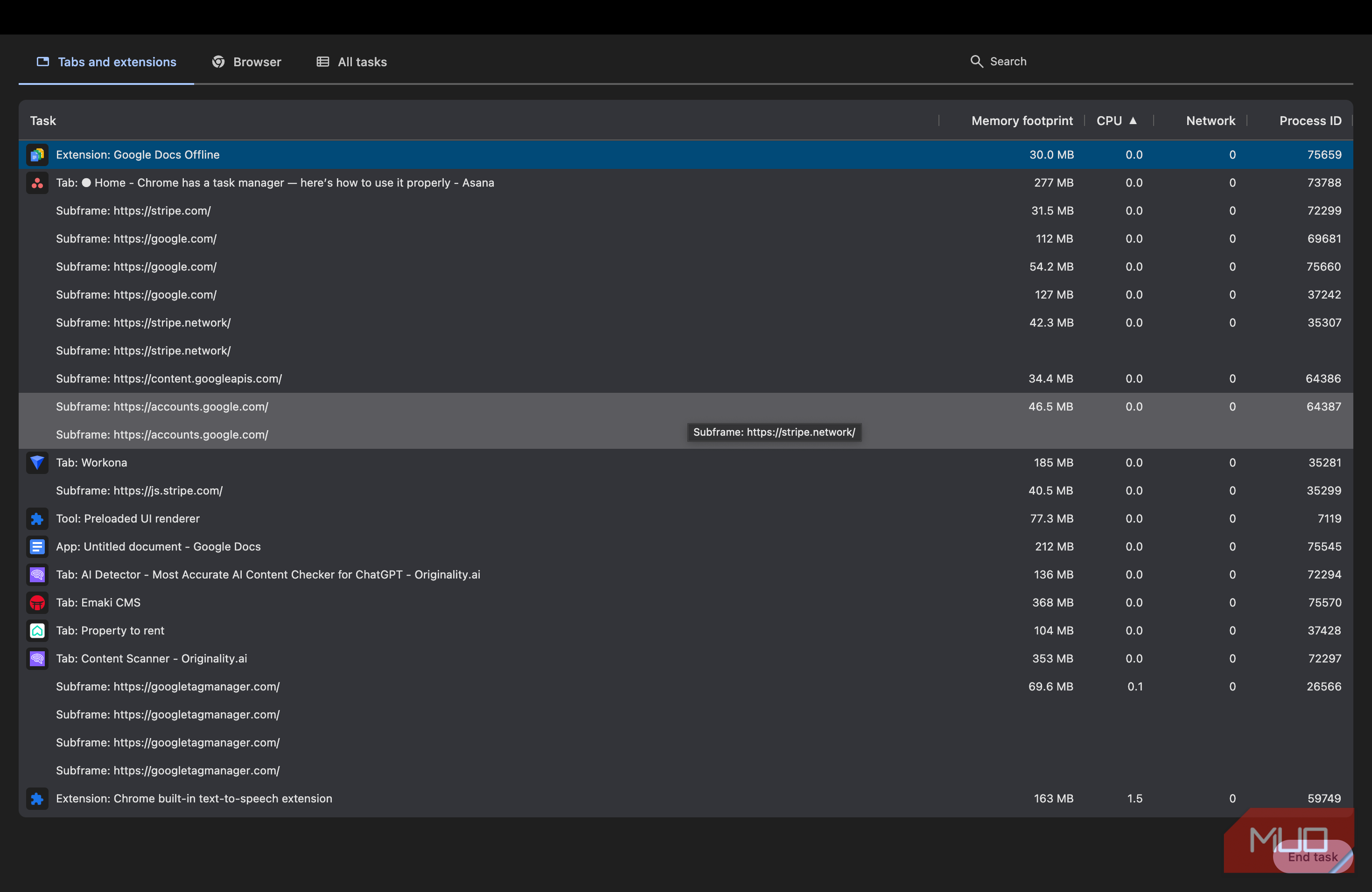Viewport: 1372px width, 892px height.
Task: Sort by the Network column header
Action: [1211, 121]
